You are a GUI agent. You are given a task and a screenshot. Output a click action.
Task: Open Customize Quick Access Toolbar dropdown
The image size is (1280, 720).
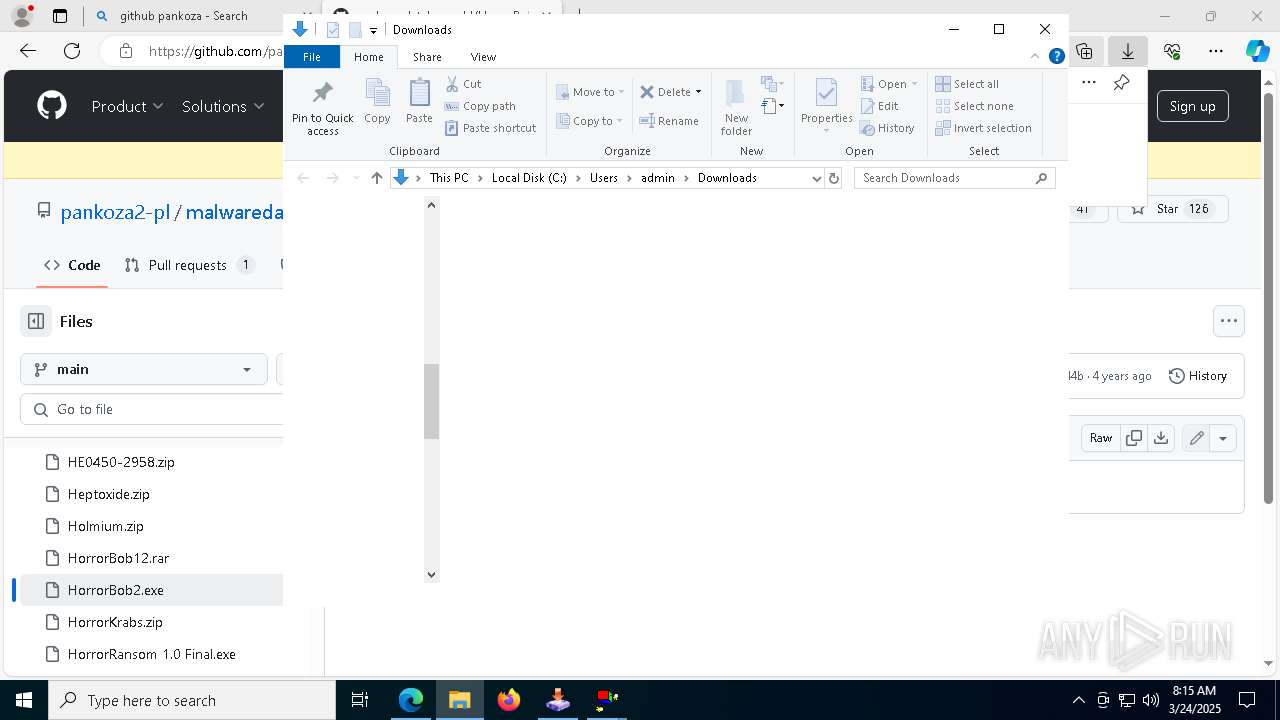click(x=373, y=30)
